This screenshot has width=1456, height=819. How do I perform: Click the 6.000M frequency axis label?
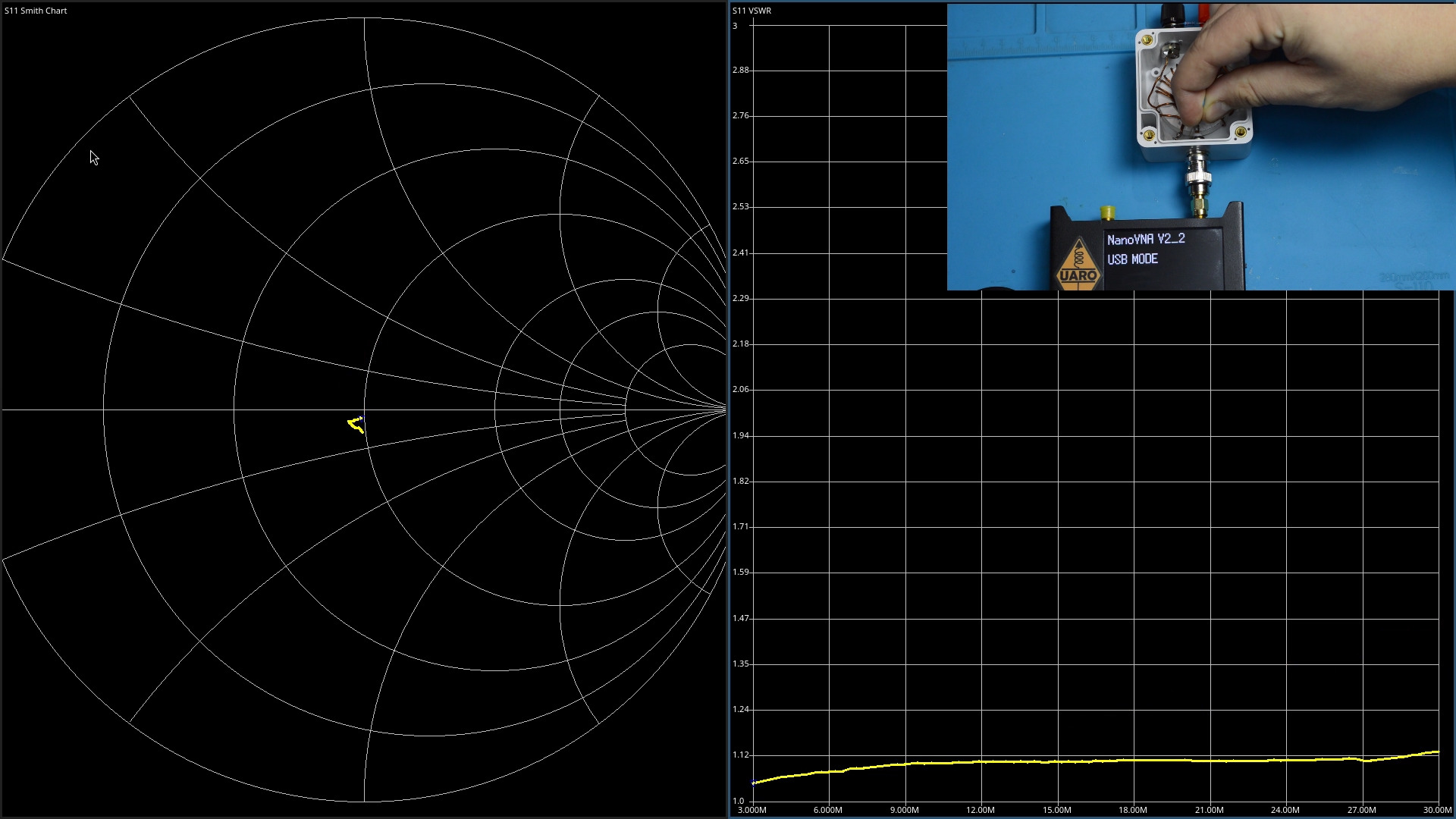(828, 810)
